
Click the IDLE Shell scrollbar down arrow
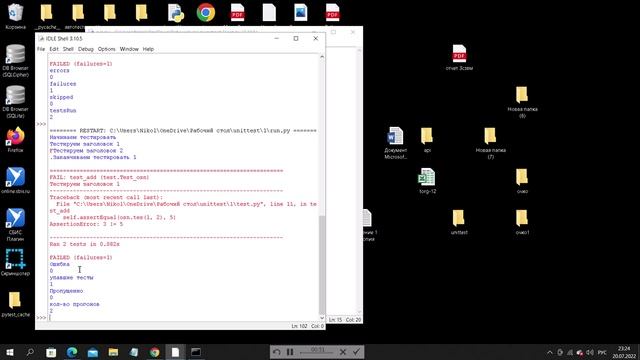point(322,317)
